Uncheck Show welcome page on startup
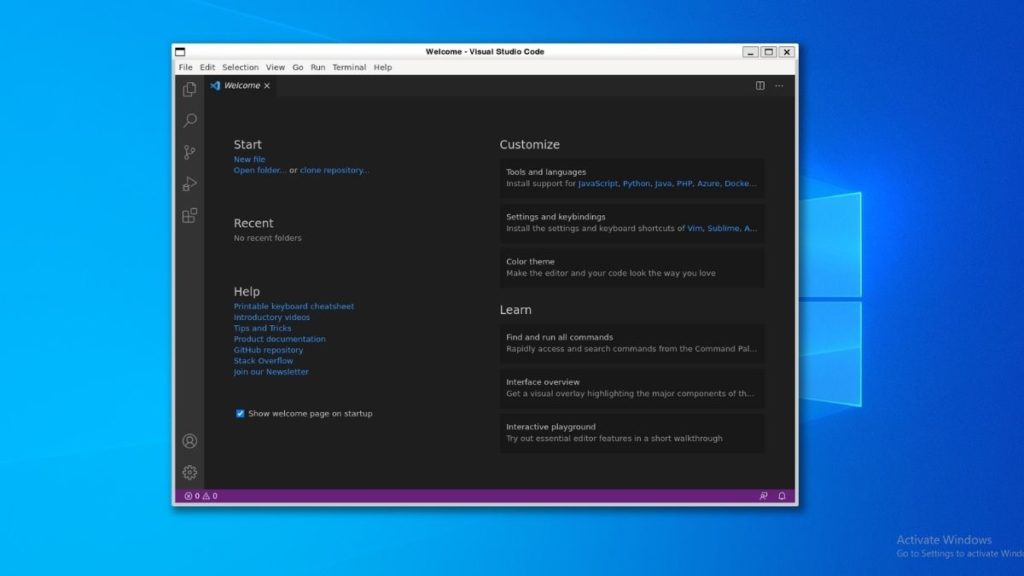The height and width of the screenshot is (576, 1024). (x=239, y=413)
